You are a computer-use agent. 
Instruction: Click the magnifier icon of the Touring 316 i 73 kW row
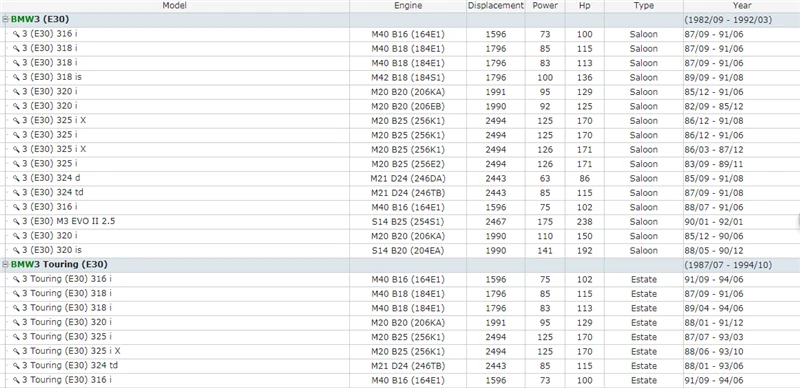point(16,380)
